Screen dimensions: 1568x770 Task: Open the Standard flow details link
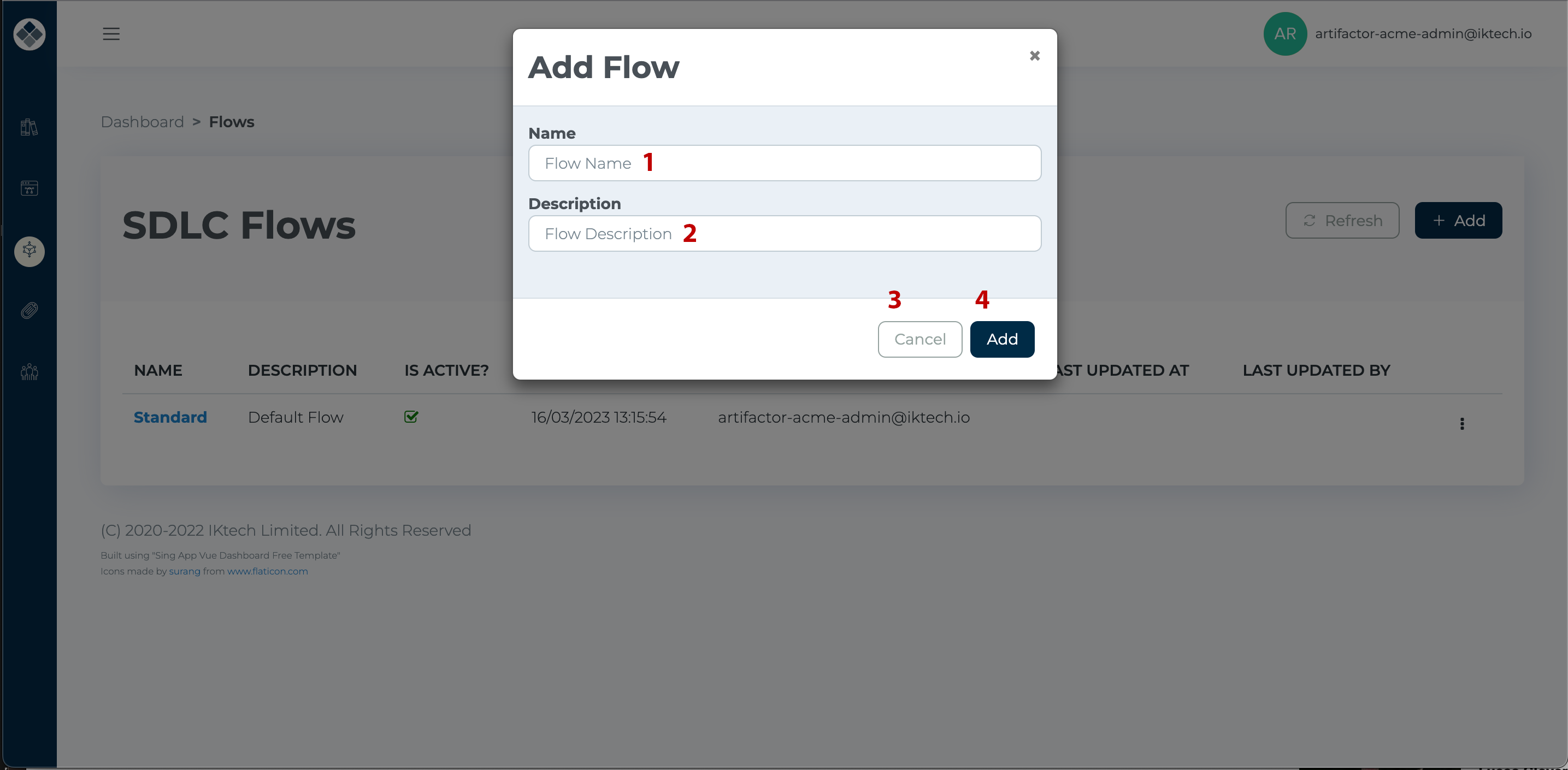(170, 417)
